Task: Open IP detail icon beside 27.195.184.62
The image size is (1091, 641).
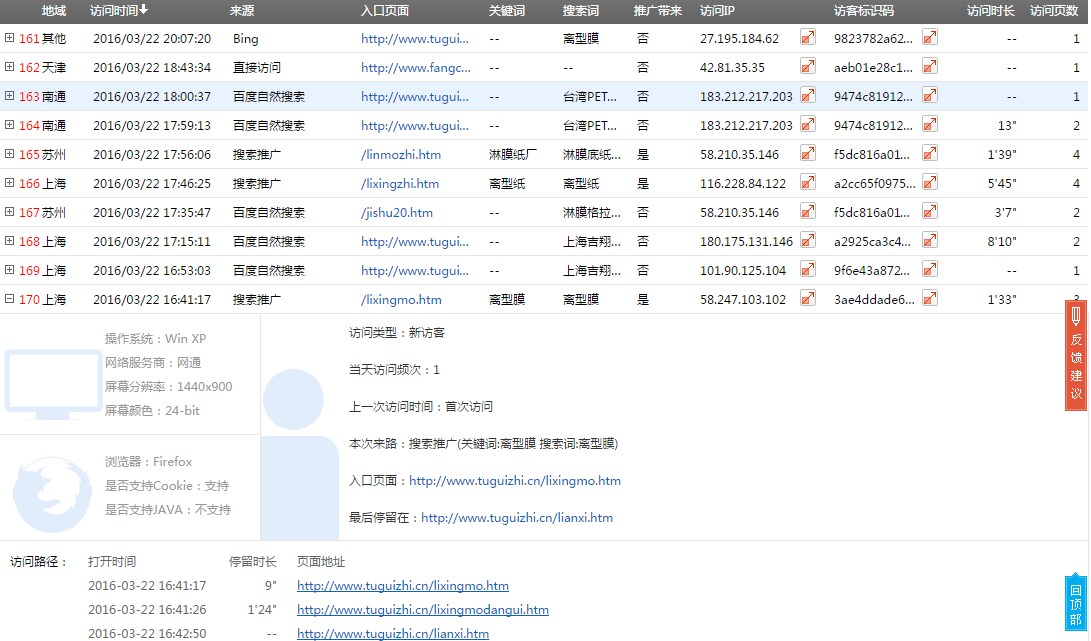Action: (x=807, y=38)
